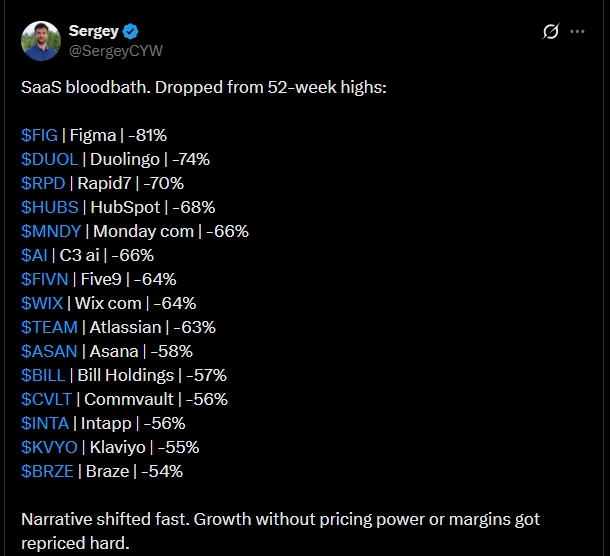Open the $BILL cashtag link
610x556 pixels.
coord(44,375)
